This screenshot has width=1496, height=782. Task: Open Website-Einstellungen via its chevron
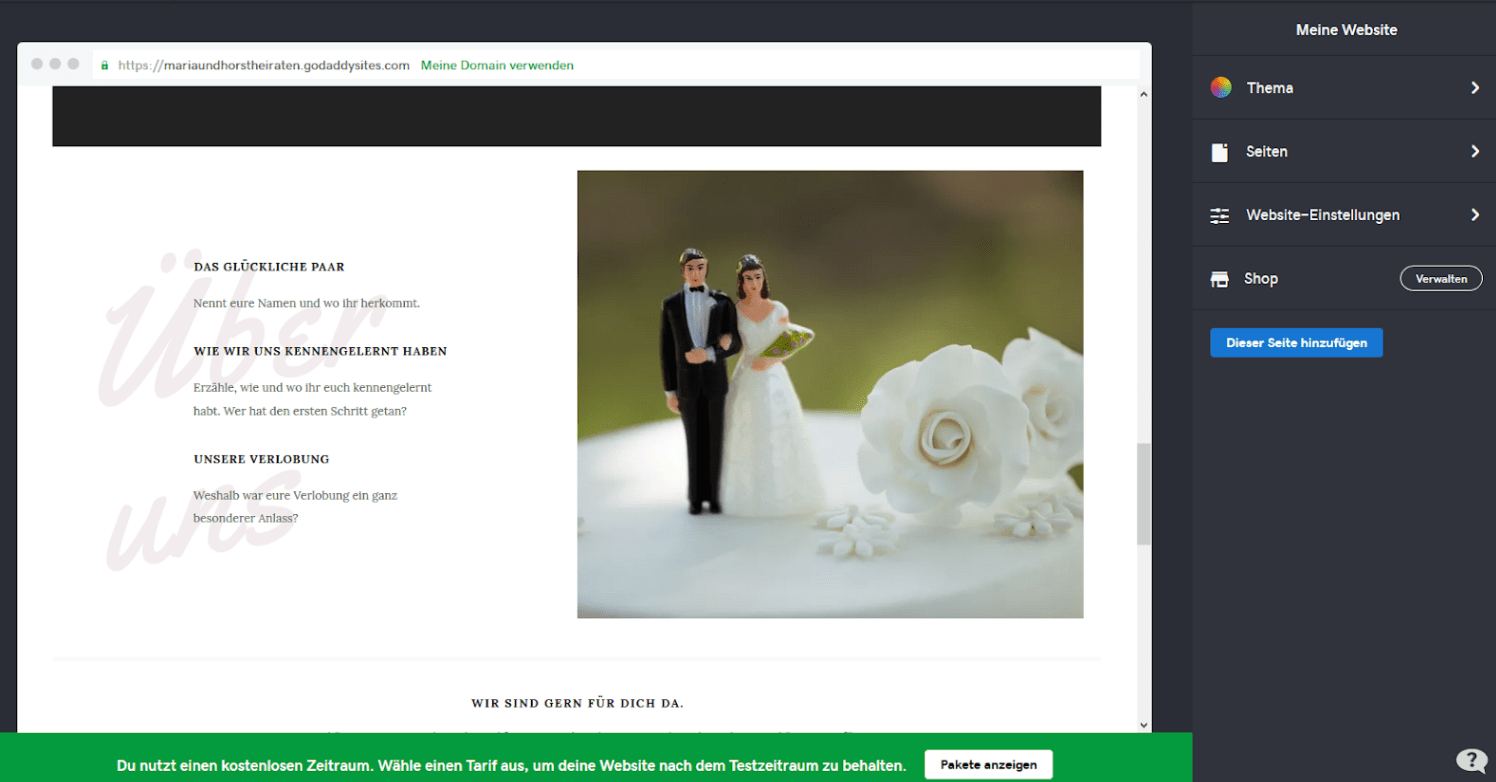[1474, 215]
